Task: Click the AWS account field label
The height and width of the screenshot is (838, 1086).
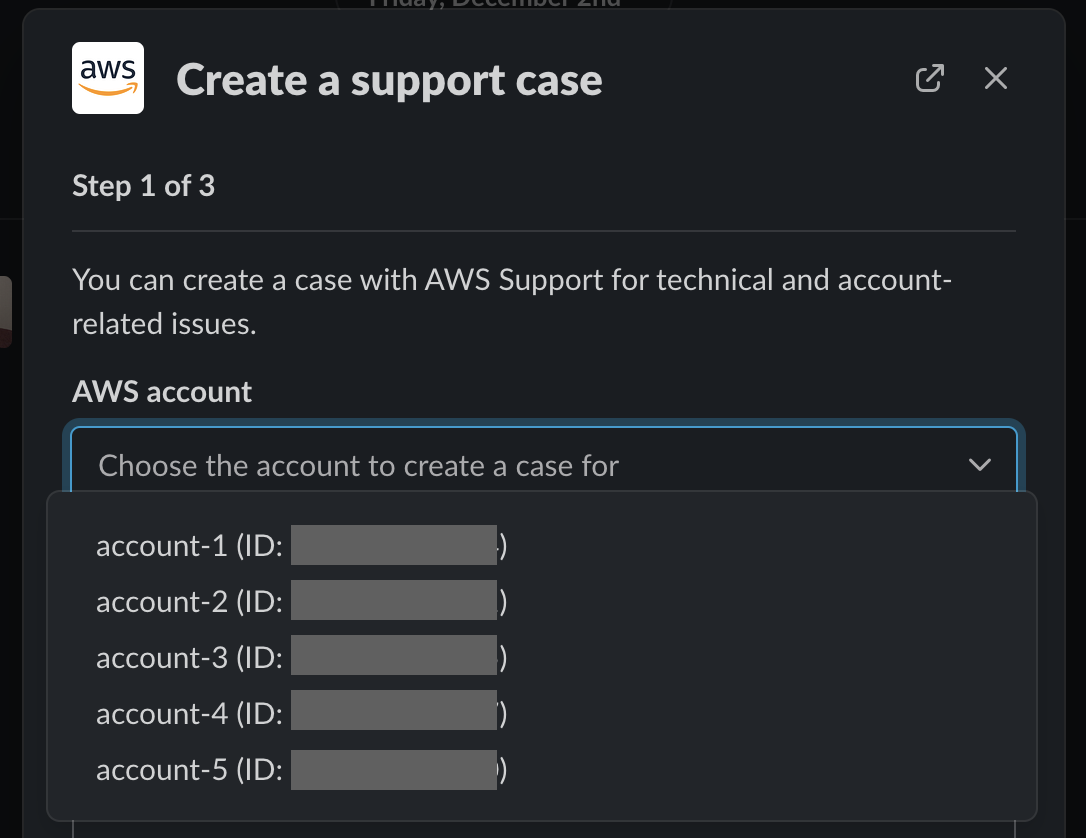Action: pyautogui.click(x=161, y=391)
